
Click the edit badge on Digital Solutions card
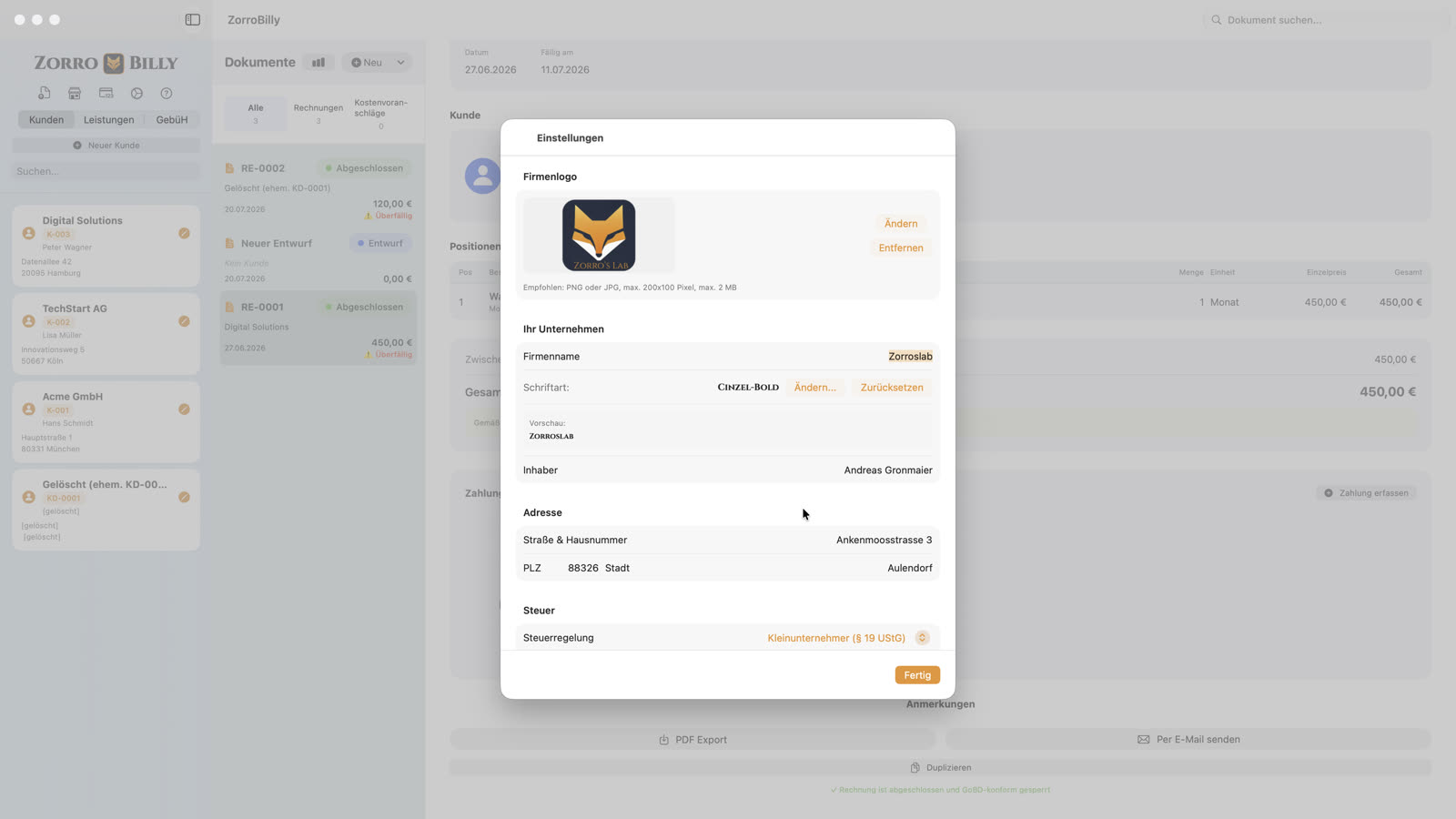coord(184,233)
